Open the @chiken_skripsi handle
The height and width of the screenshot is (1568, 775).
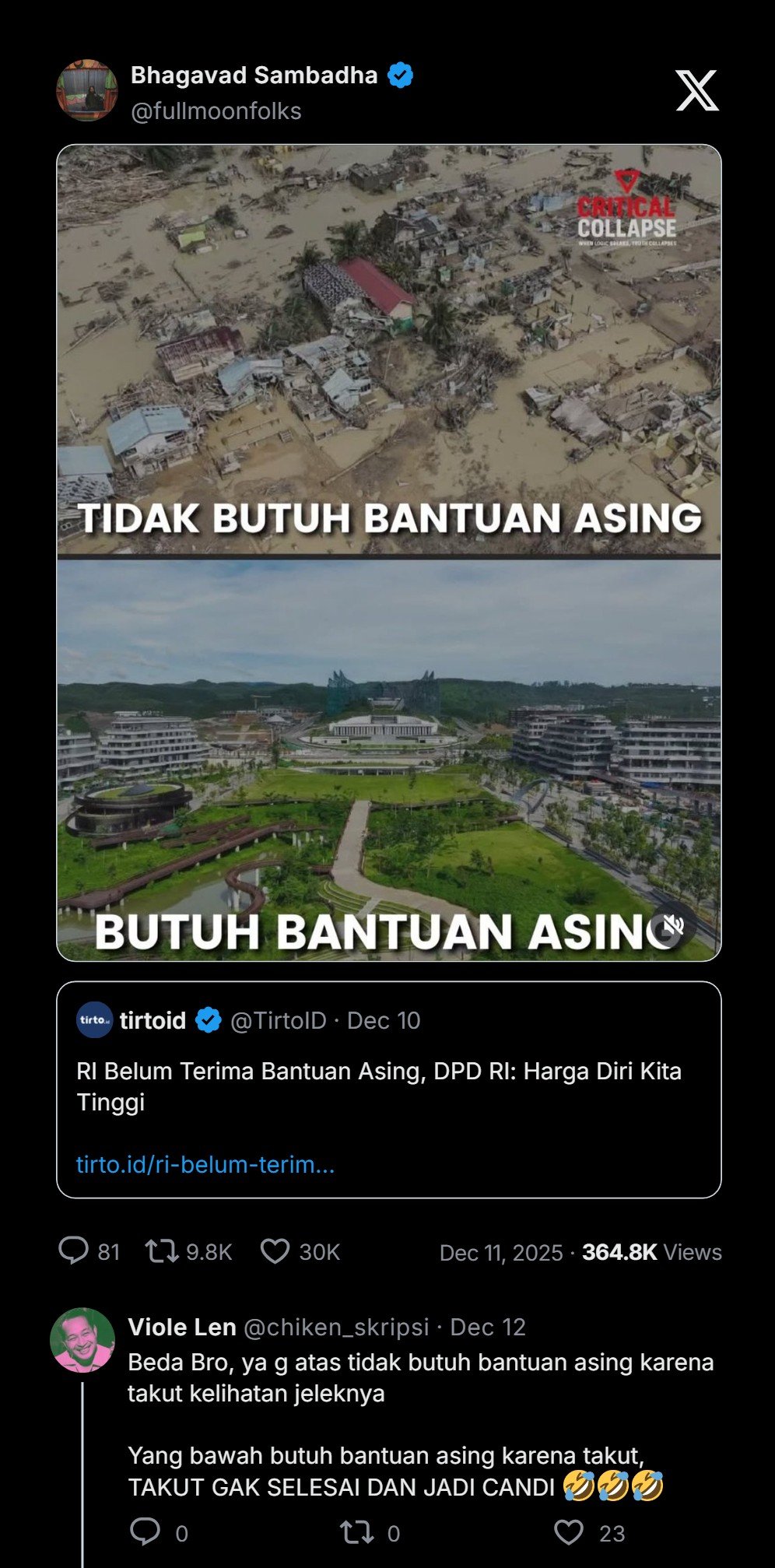click(336, 1328)
